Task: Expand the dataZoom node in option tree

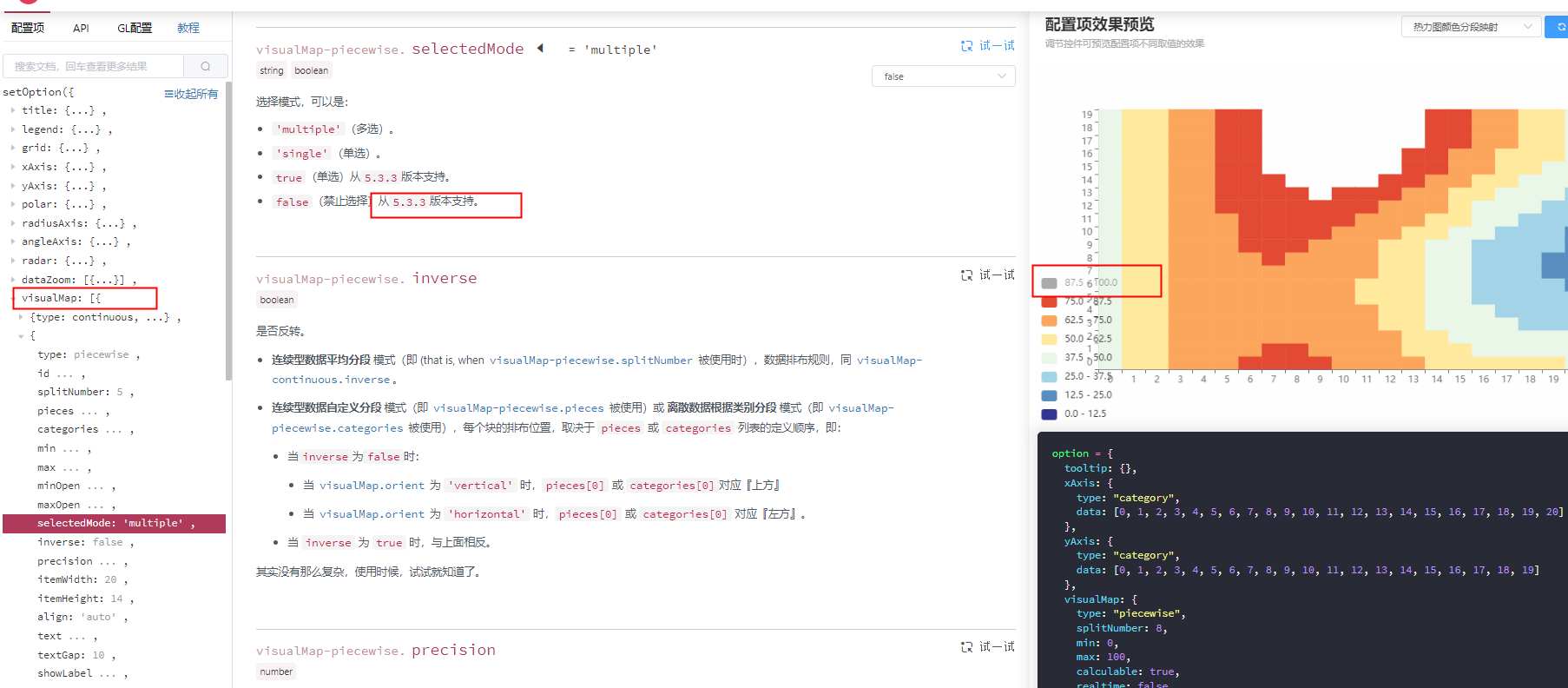Action: click(13, 281)
